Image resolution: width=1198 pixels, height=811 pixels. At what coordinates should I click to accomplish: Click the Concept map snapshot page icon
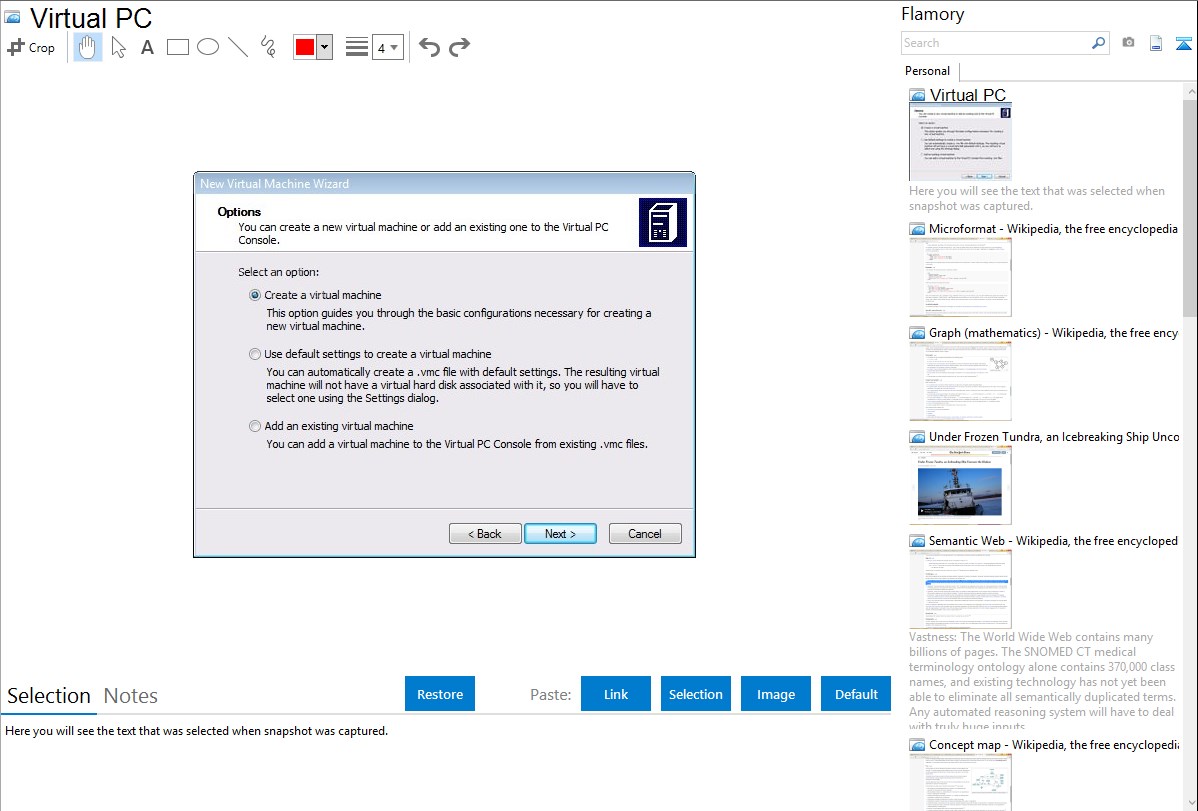click(917, 744)
